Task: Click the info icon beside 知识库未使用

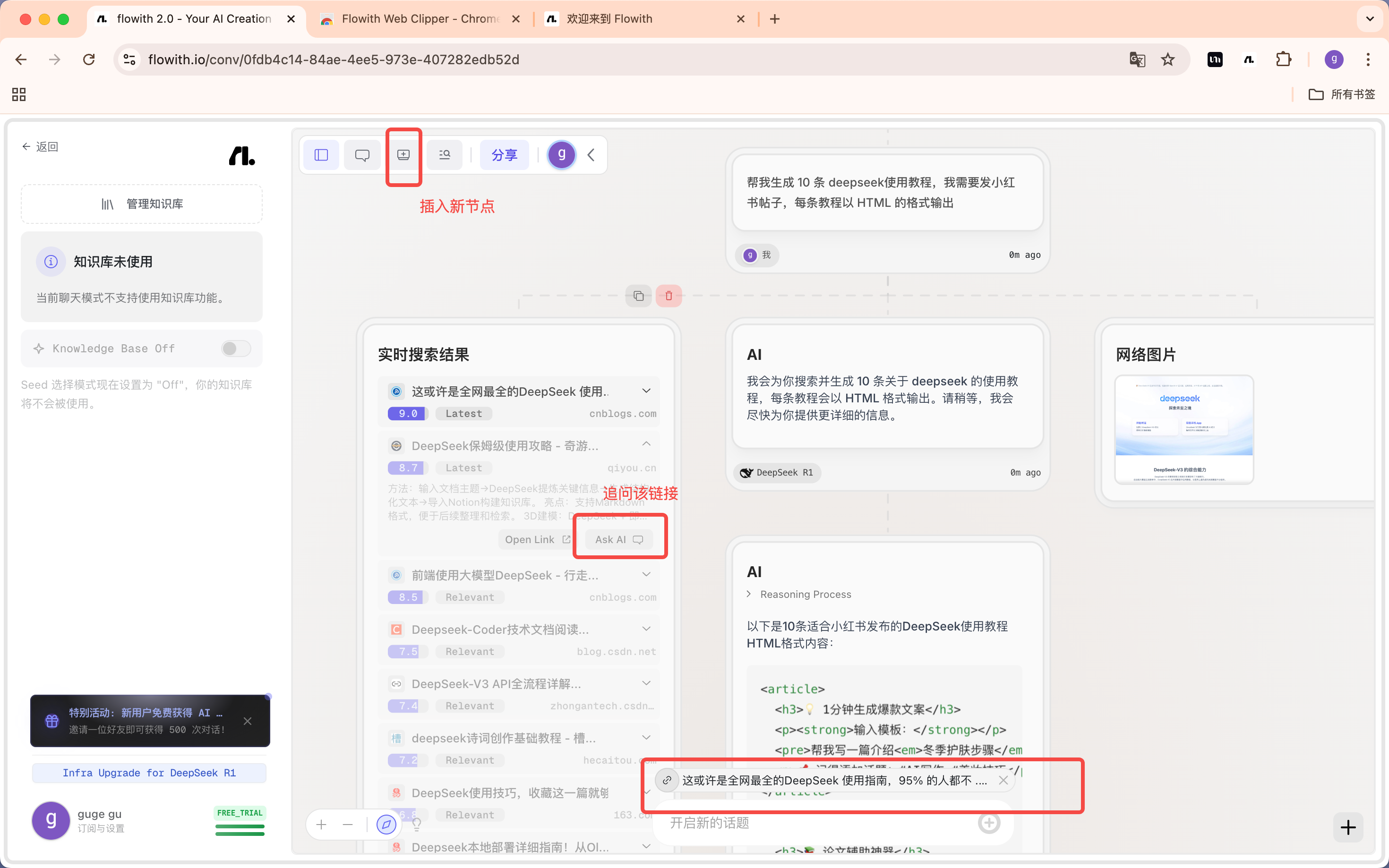Action: [x=51, y=263]
